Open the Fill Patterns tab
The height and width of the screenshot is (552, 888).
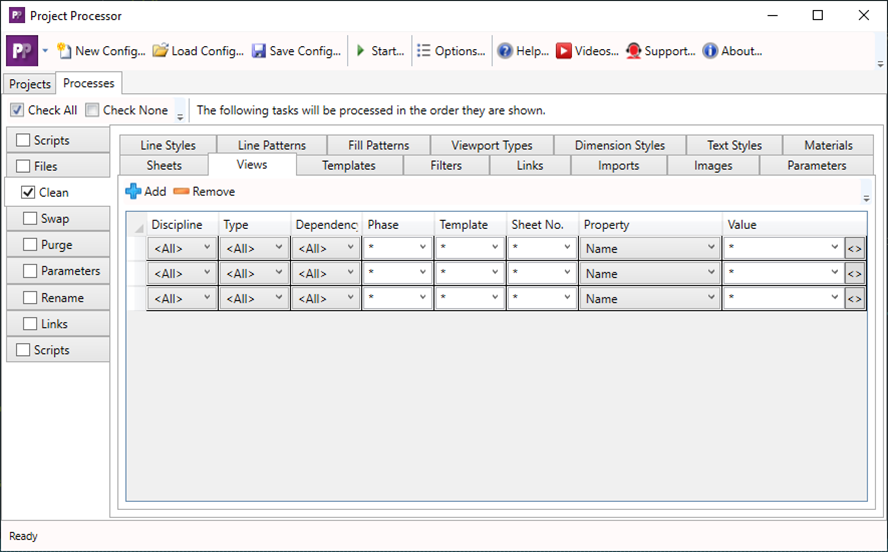(x=379, y=146)
